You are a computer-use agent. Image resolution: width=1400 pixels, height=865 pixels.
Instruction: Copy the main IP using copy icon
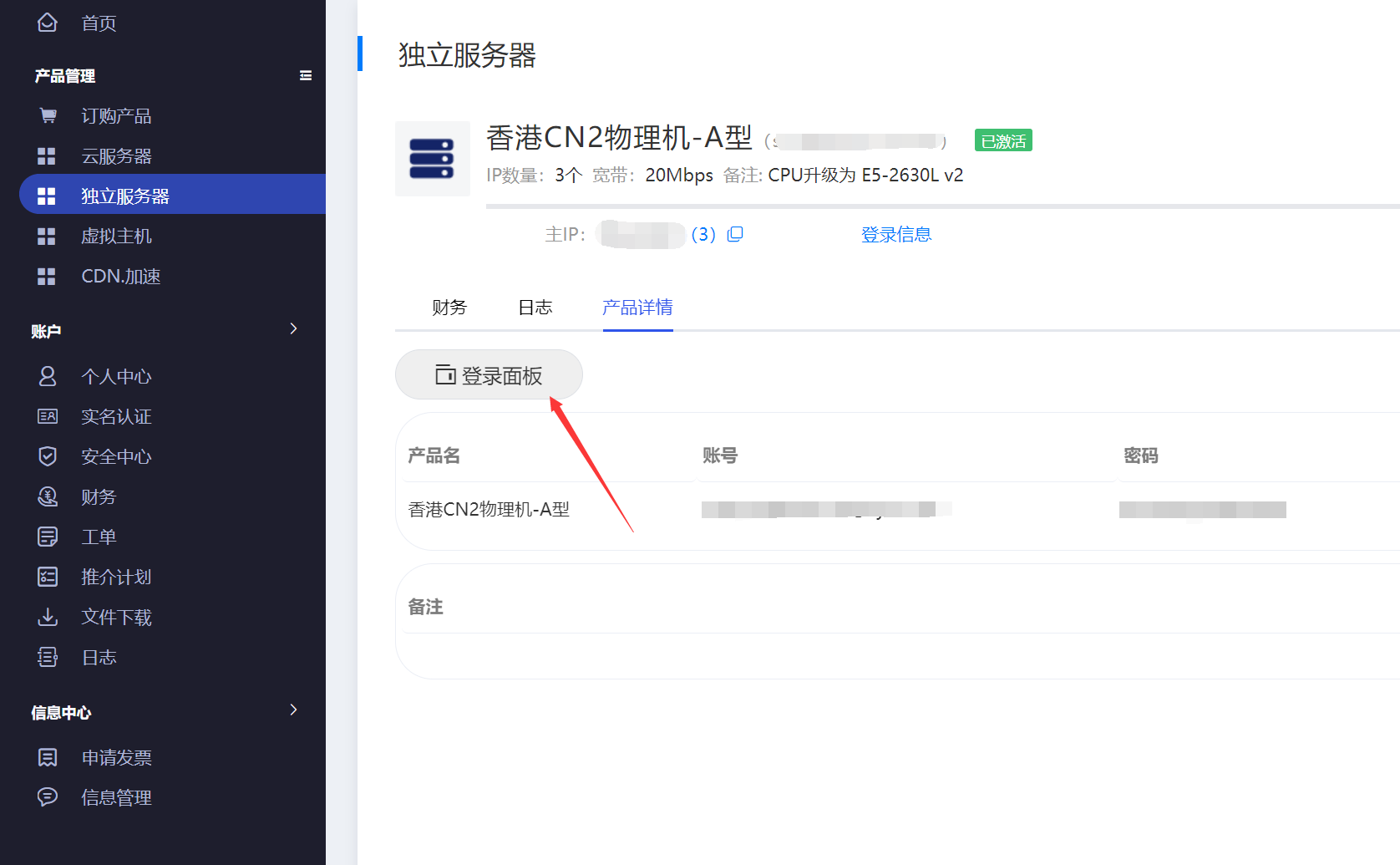click(735, 235)
